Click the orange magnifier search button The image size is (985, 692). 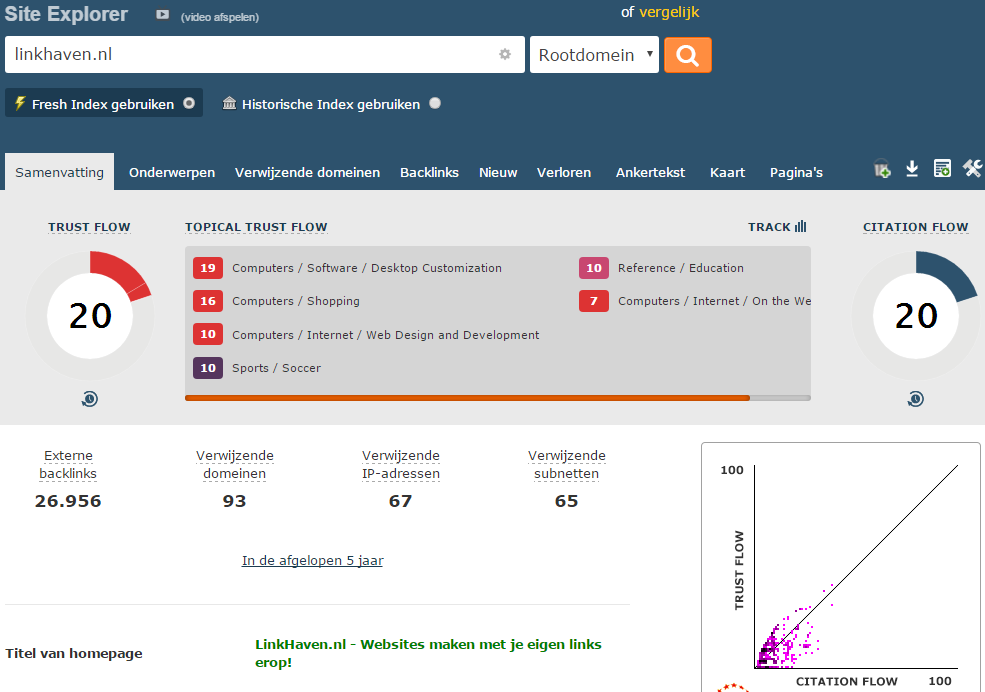(x=688, y=55)
